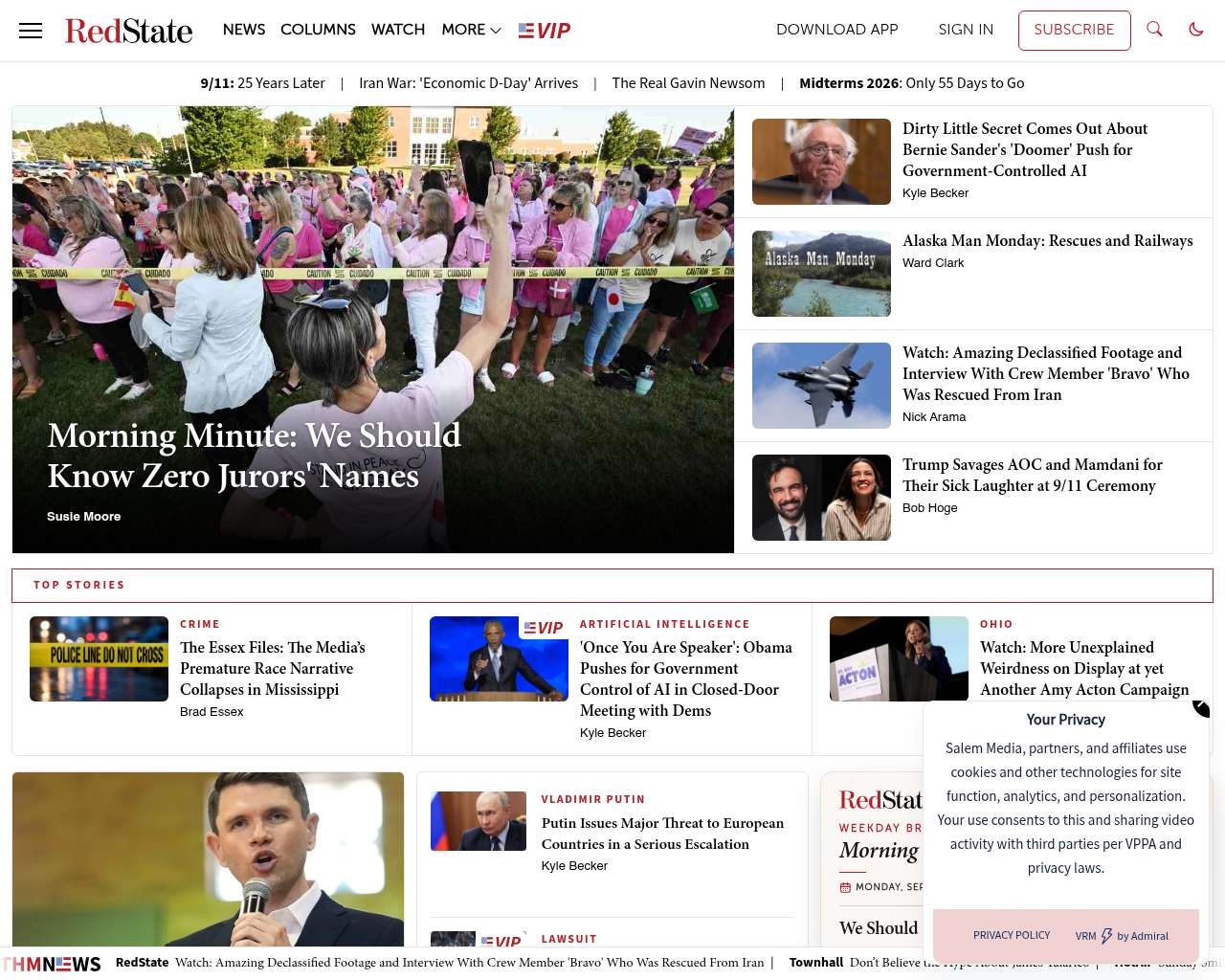Open the NEWS menu item
Viewport: 1225px width, 980px height.
pos(244,30)
